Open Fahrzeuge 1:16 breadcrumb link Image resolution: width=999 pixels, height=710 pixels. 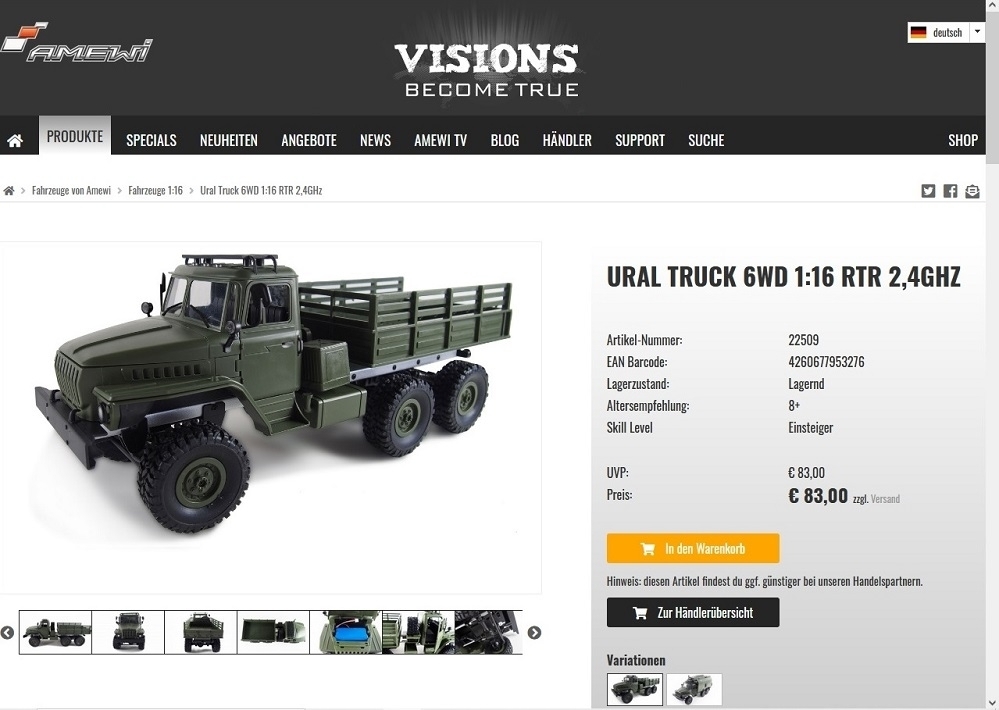tap(155, 191)
